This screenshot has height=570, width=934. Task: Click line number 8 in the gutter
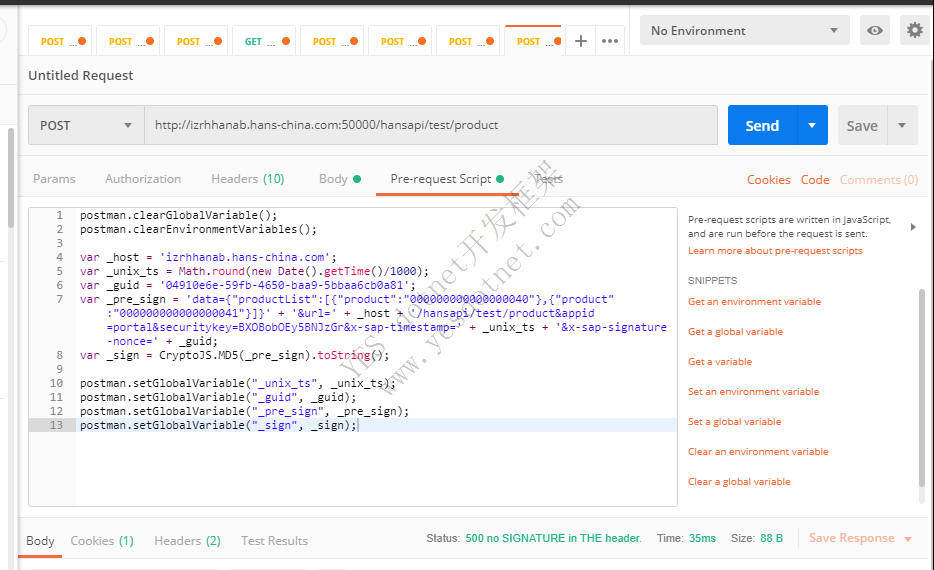point(59,355)
